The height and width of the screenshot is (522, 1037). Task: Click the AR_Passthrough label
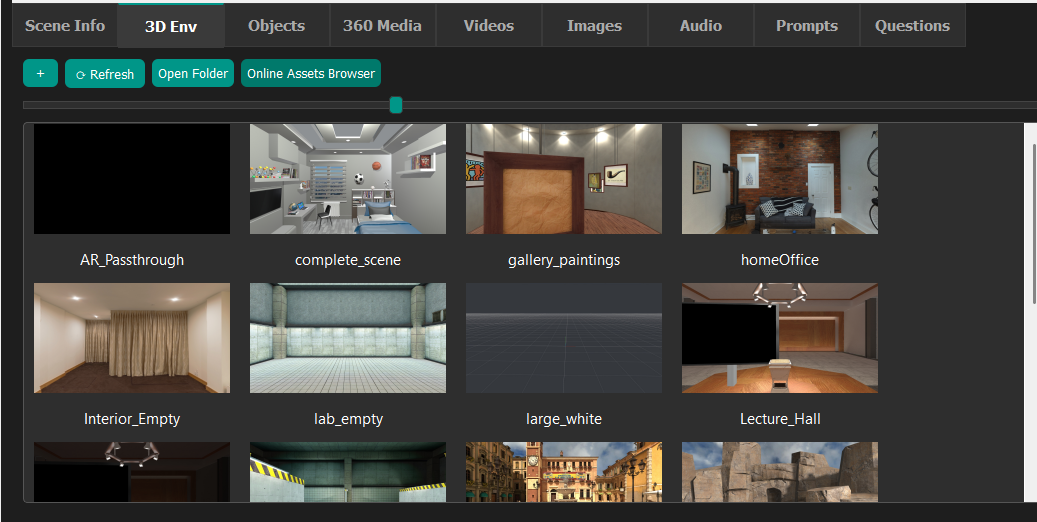click(132, 260)
